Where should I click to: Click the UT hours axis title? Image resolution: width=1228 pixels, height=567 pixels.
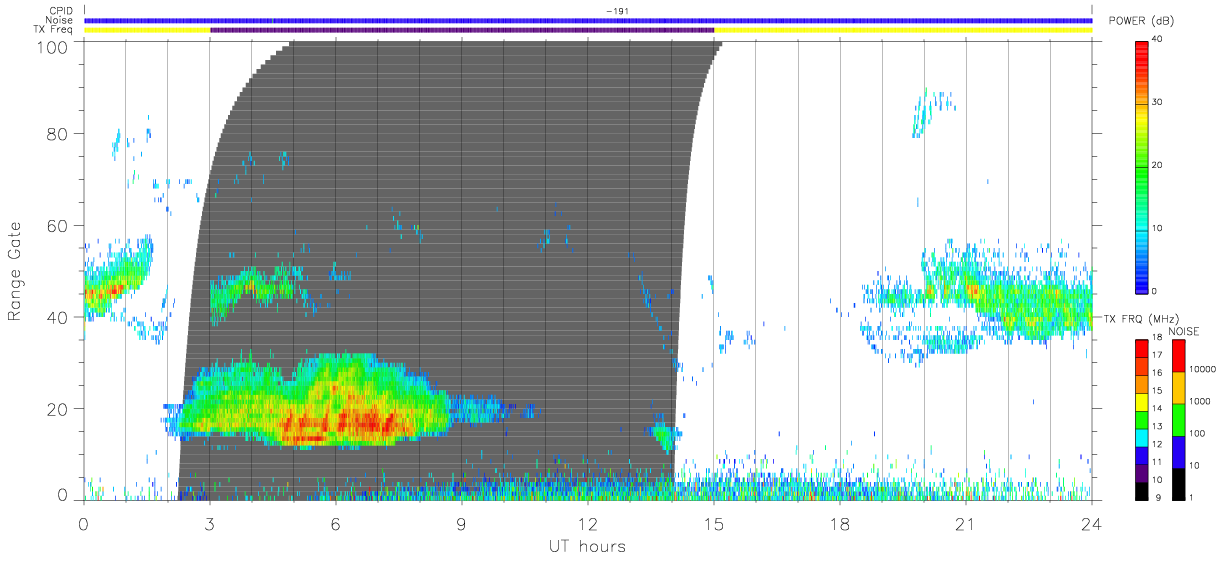[x=587, y=546]
